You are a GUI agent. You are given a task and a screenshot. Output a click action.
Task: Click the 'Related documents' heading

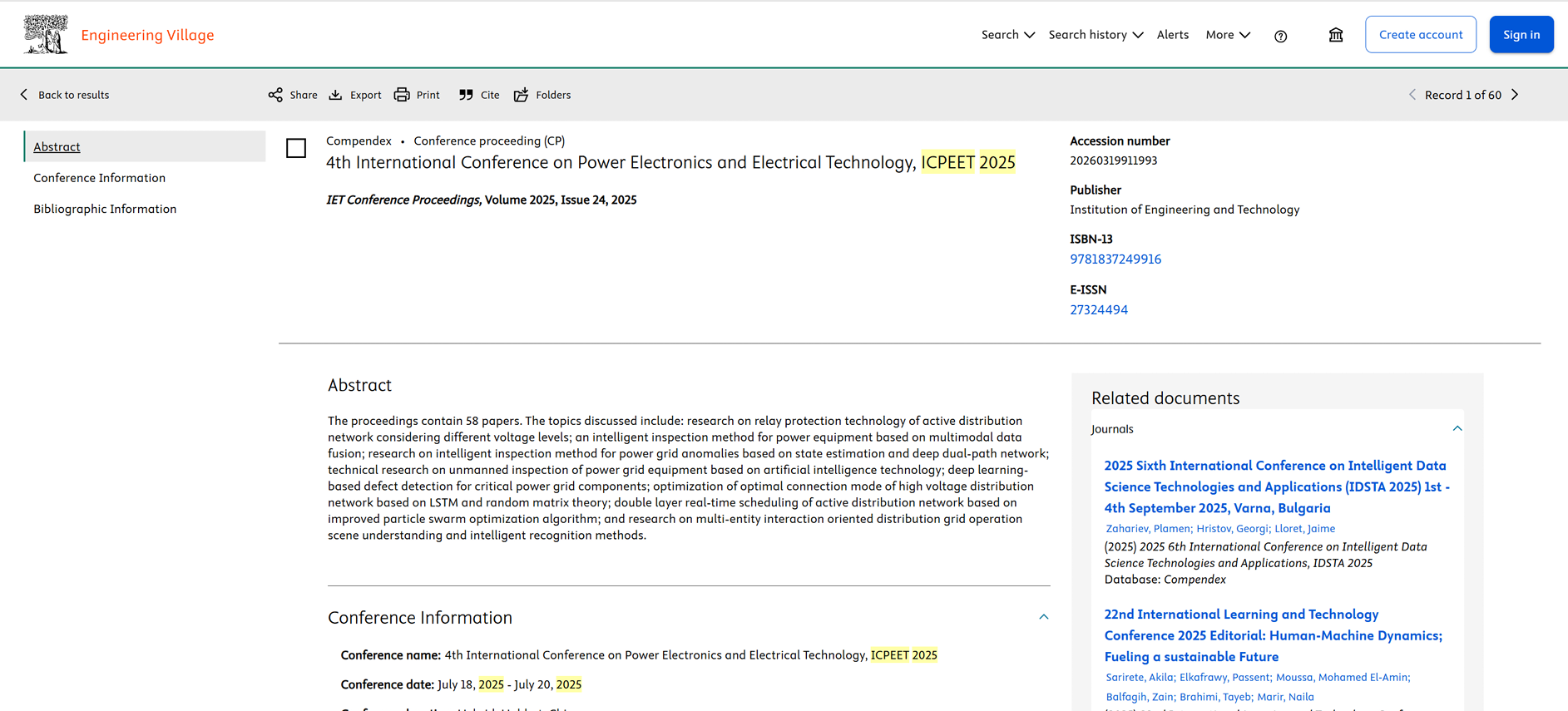coord(1165,398)
